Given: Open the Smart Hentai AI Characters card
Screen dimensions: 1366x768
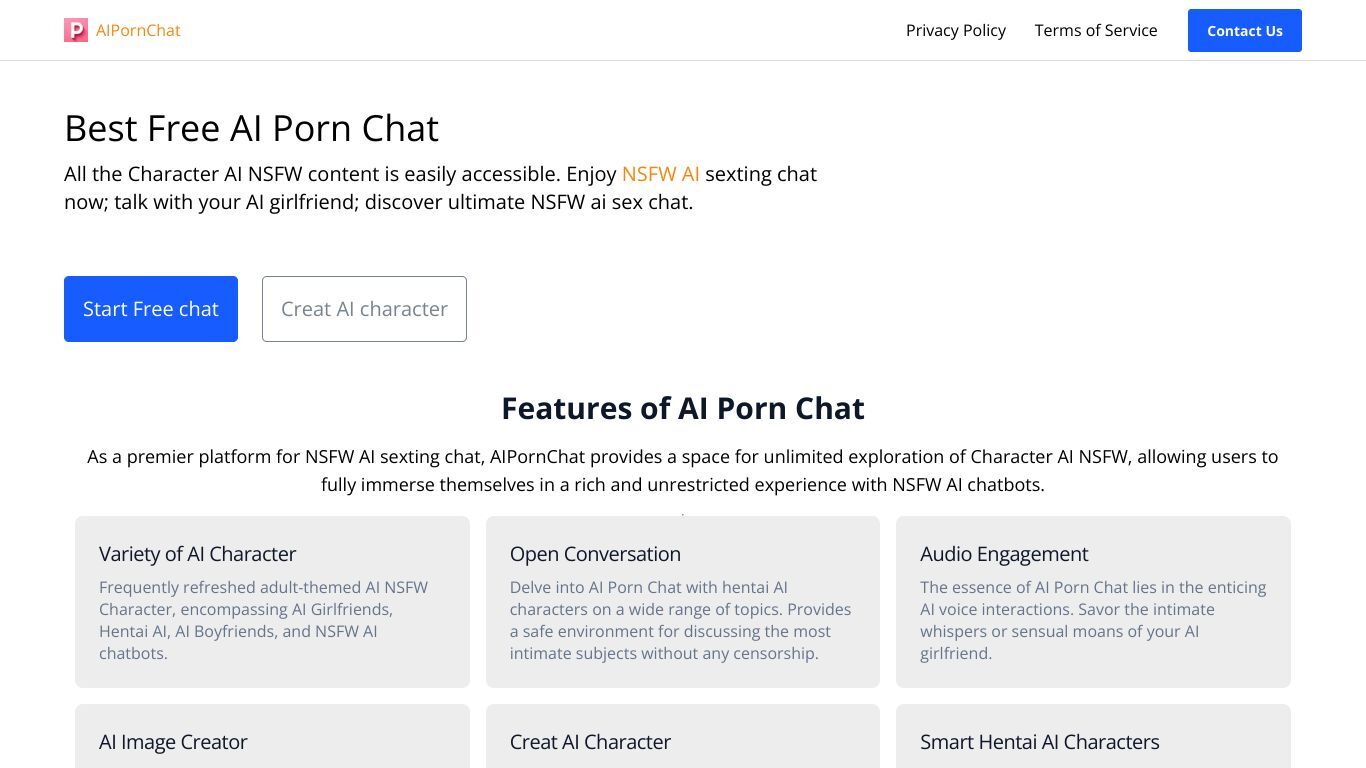Looking at the screenshot, I should point(1093,736).
